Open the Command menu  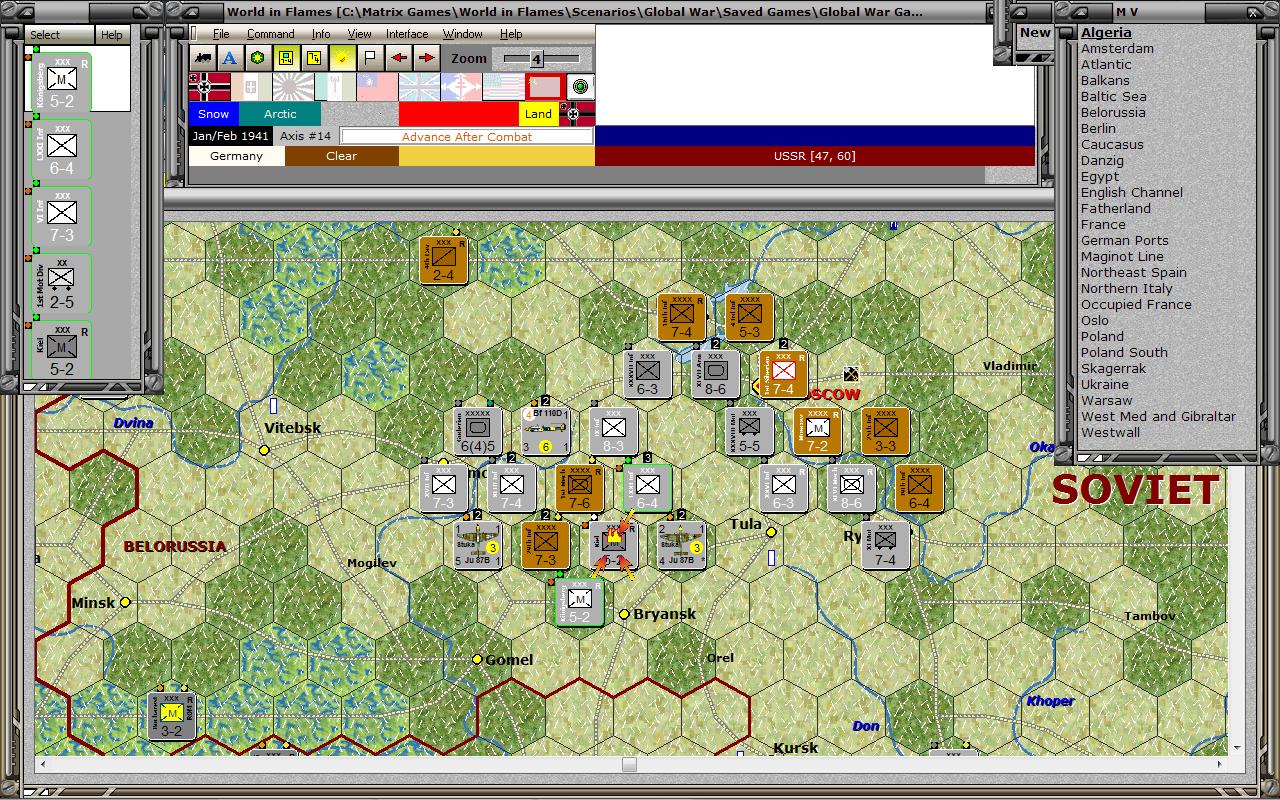(270, 34)
